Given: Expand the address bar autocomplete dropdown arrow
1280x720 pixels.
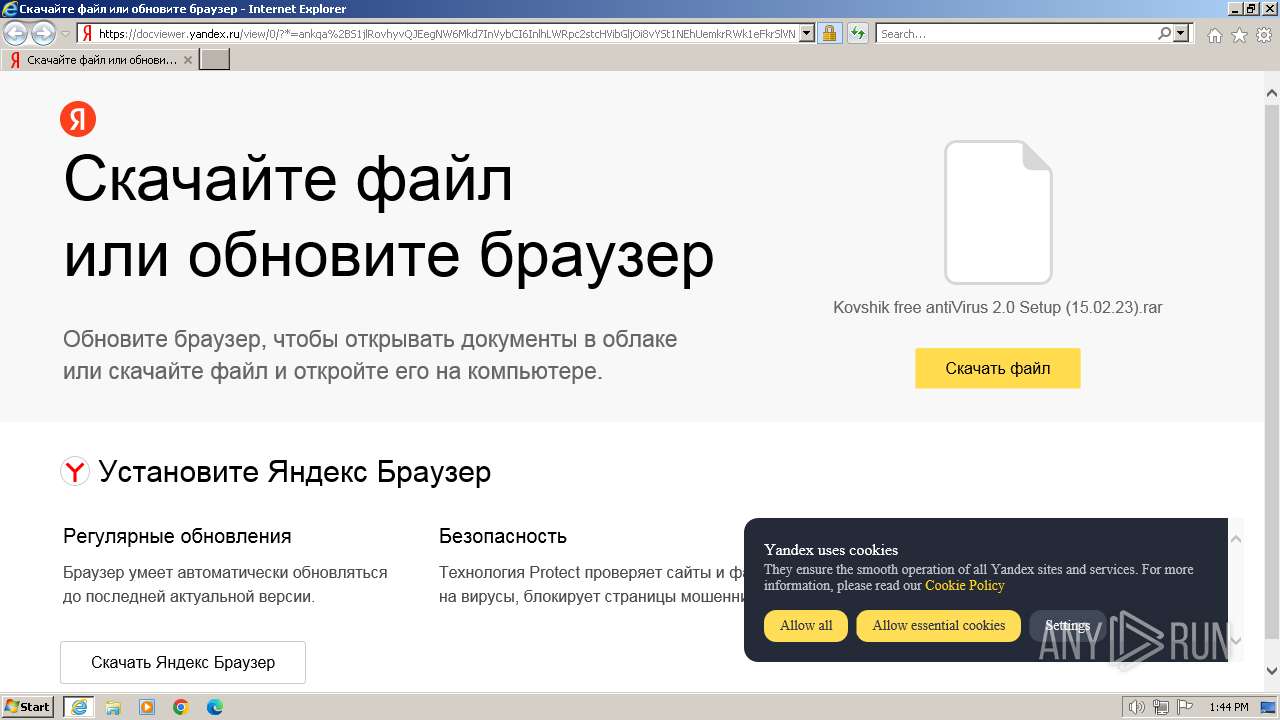Looking at the screenshot, I should tap(807, 34).
